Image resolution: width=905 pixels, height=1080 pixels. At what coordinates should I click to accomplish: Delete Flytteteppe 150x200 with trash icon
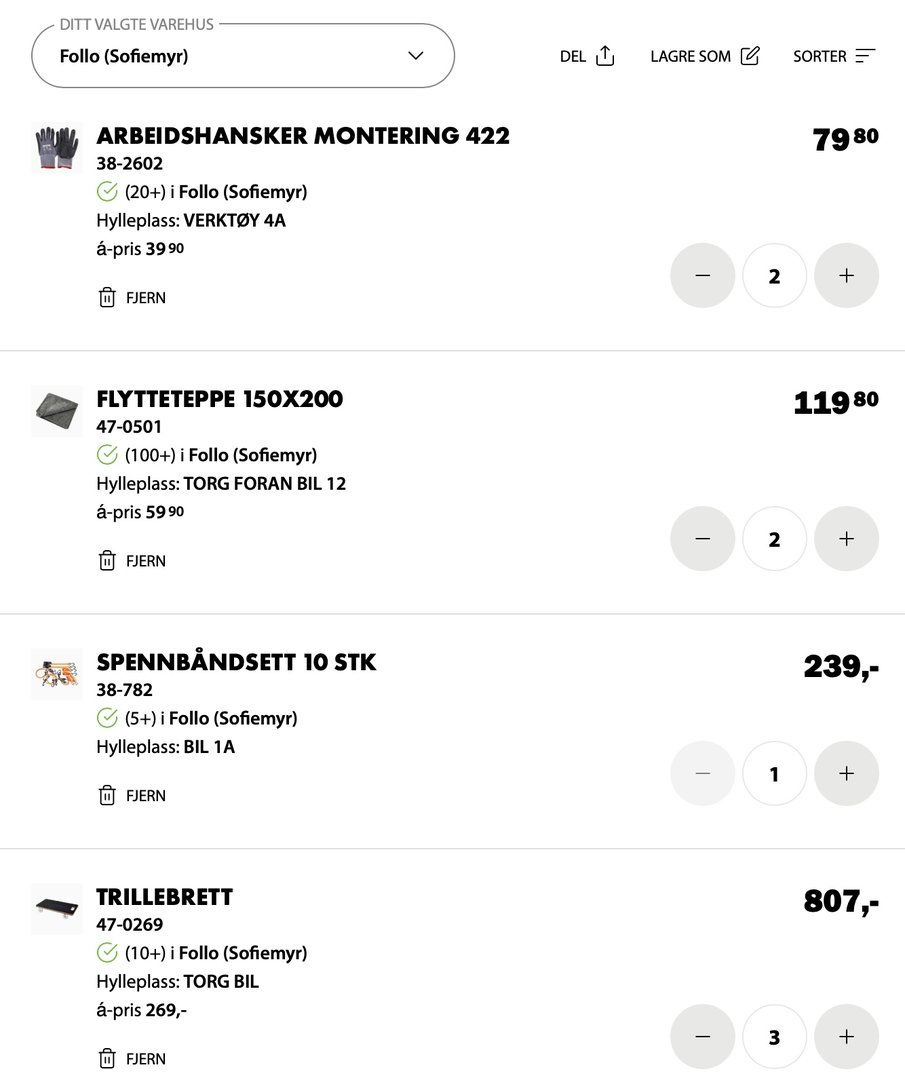click(x=108, y=561)
